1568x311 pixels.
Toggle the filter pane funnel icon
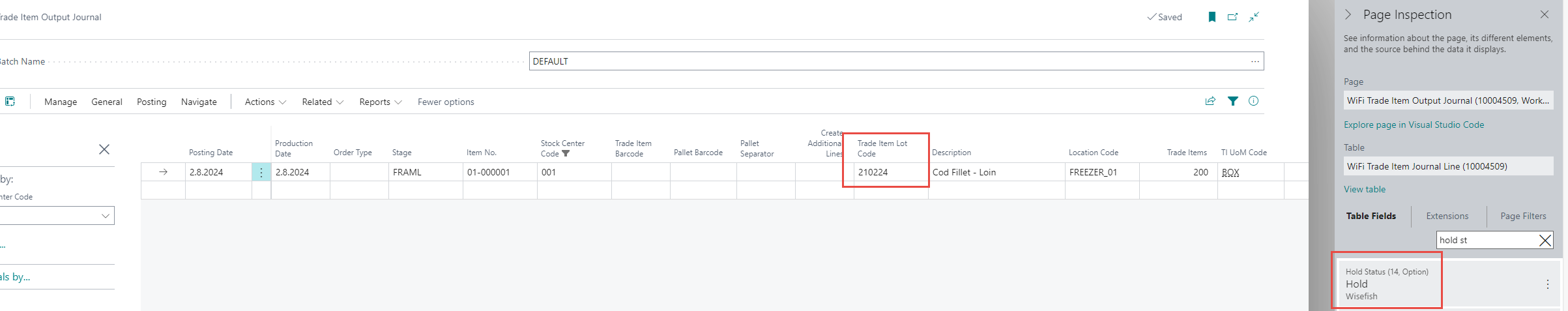[1232, 101]
